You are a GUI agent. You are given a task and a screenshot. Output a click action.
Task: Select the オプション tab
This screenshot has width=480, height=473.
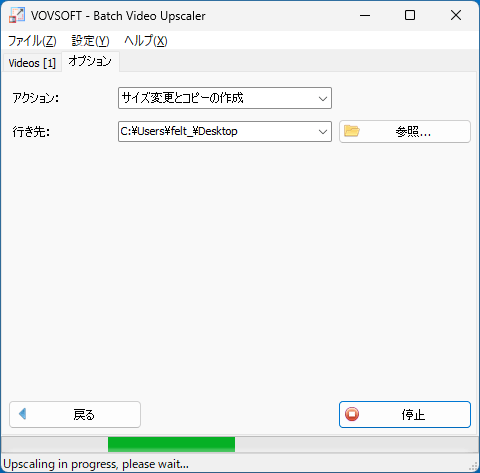click(x=90, y=61)
